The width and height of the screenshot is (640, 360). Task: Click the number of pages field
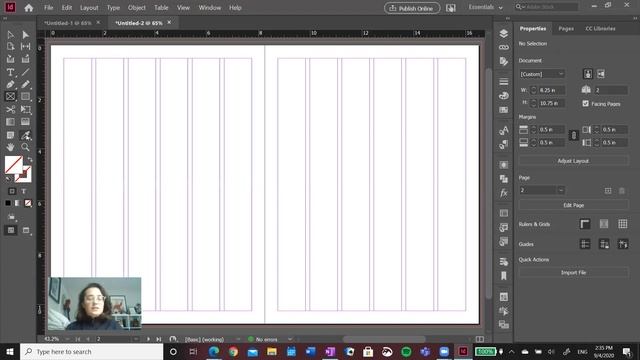[x=611, y=90]
